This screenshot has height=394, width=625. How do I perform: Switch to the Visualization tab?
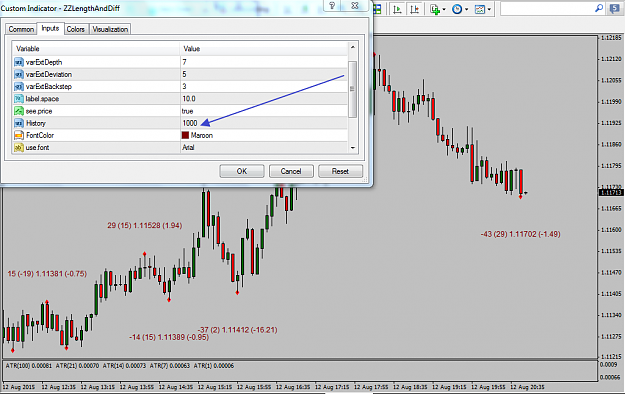(110, 29)
